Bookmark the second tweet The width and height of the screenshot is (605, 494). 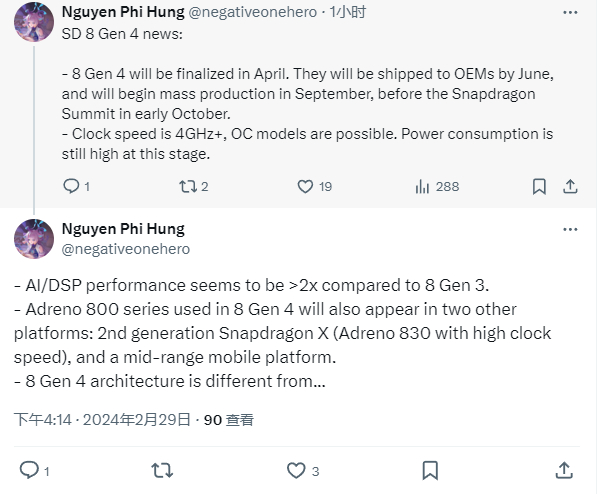pyautogui.click(x=429, y=470)
